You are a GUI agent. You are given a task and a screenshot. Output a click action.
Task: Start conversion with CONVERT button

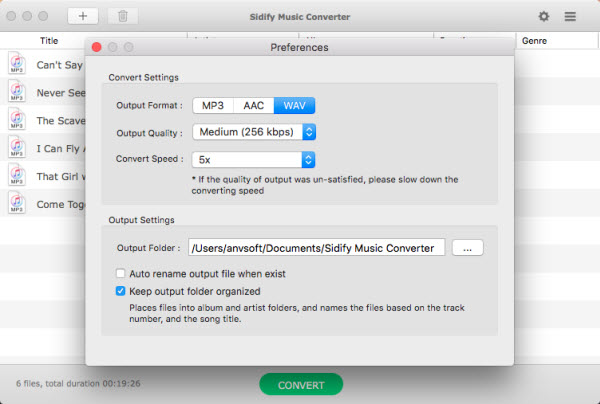[301, 384]
